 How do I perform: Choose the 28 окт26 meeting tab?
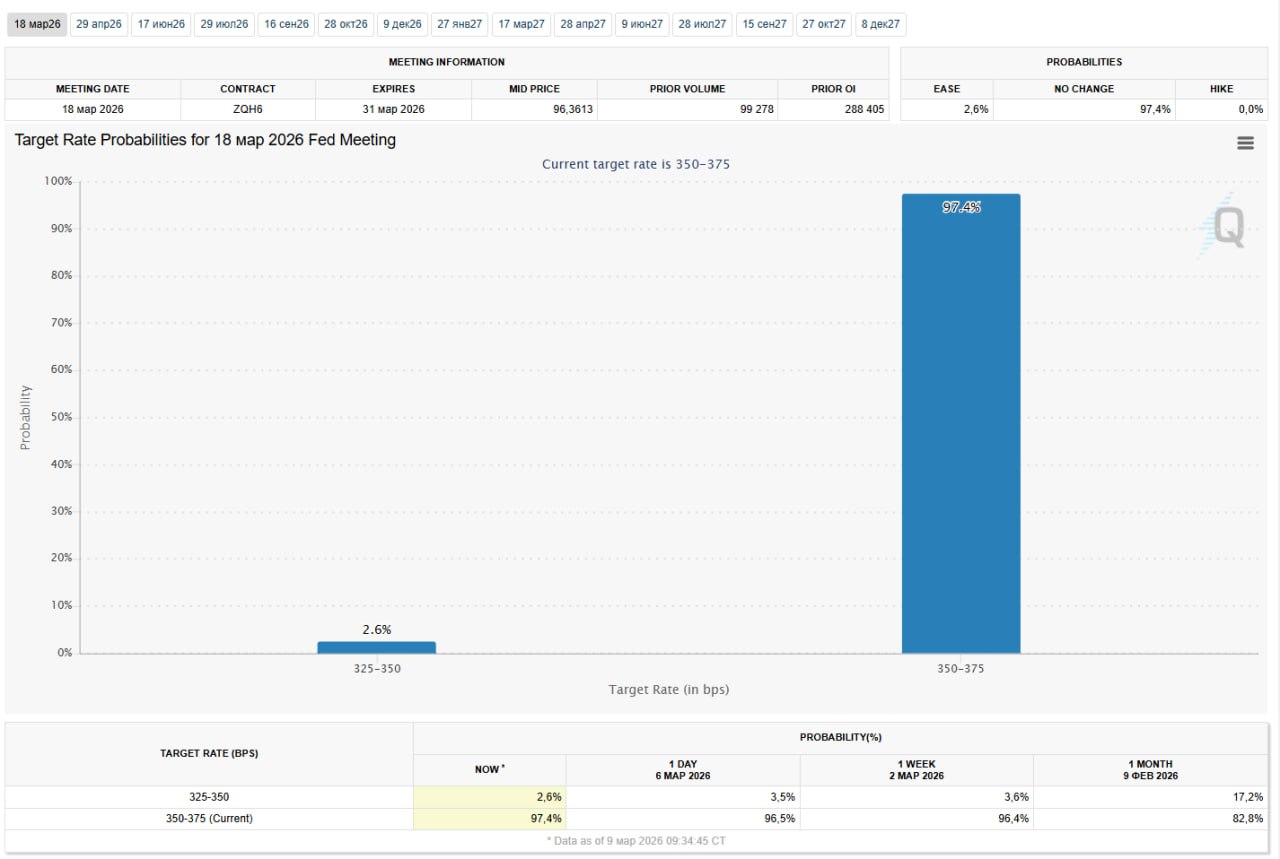tap(346, 24)
